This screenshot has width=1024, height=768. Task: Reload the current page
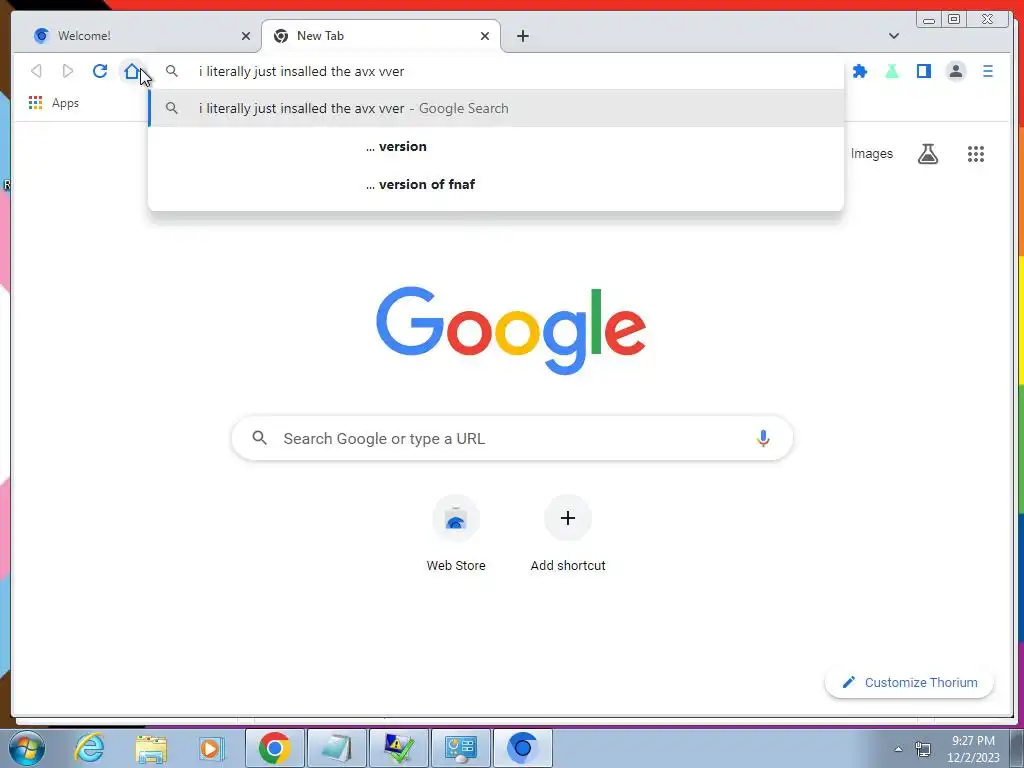[100, 71]
